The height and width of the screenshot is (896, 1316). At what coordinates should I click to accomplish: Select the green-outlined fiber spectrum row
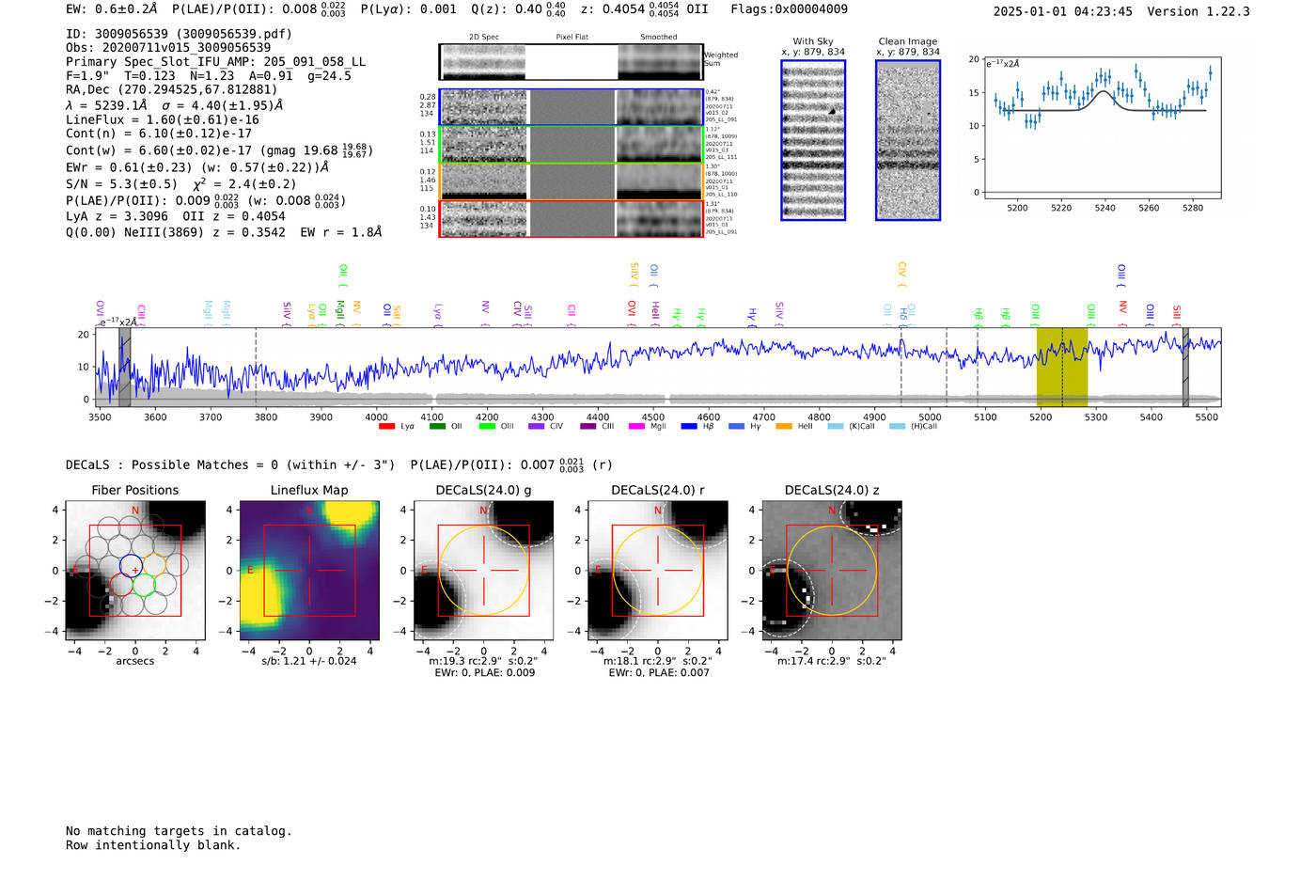pos(572,145)
